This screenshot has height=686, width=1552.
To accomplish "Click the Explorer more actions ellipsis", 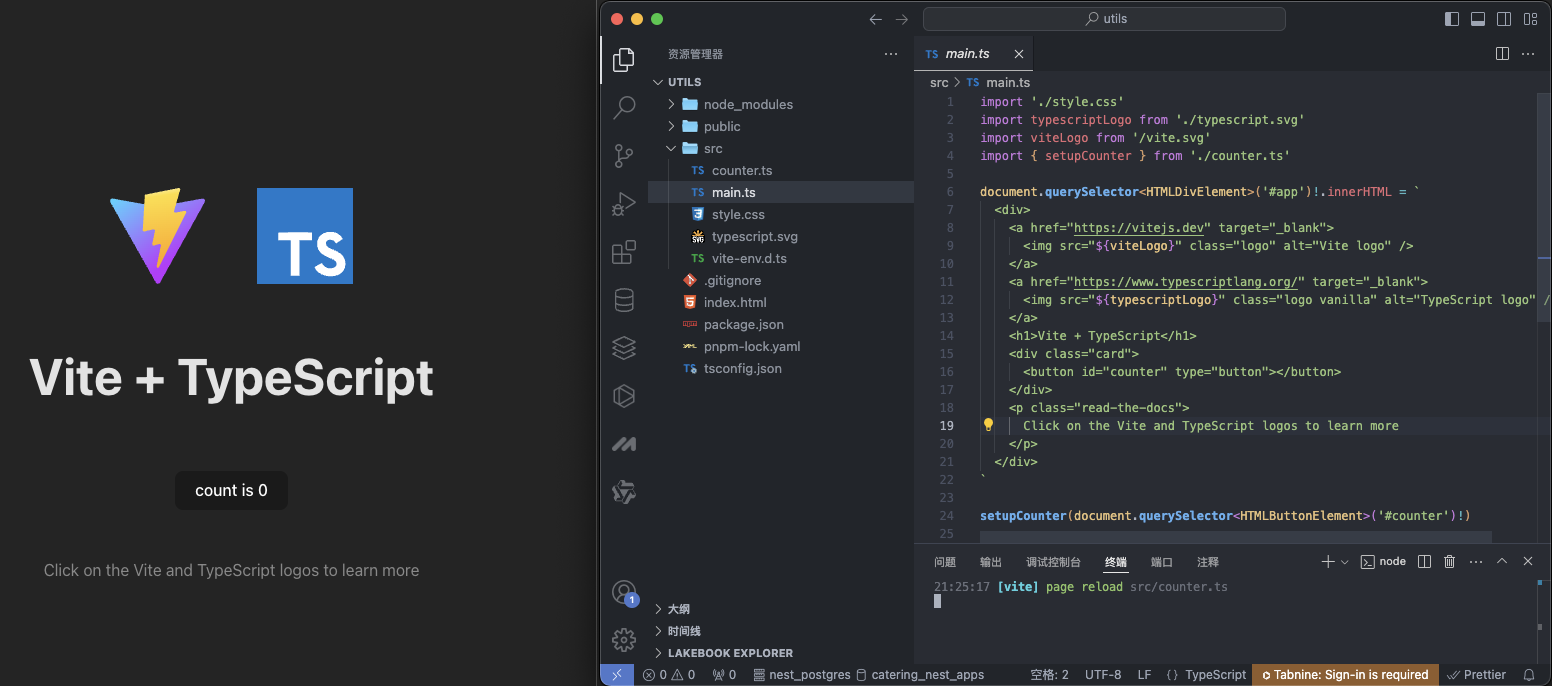I will click(x=891, y=54).
